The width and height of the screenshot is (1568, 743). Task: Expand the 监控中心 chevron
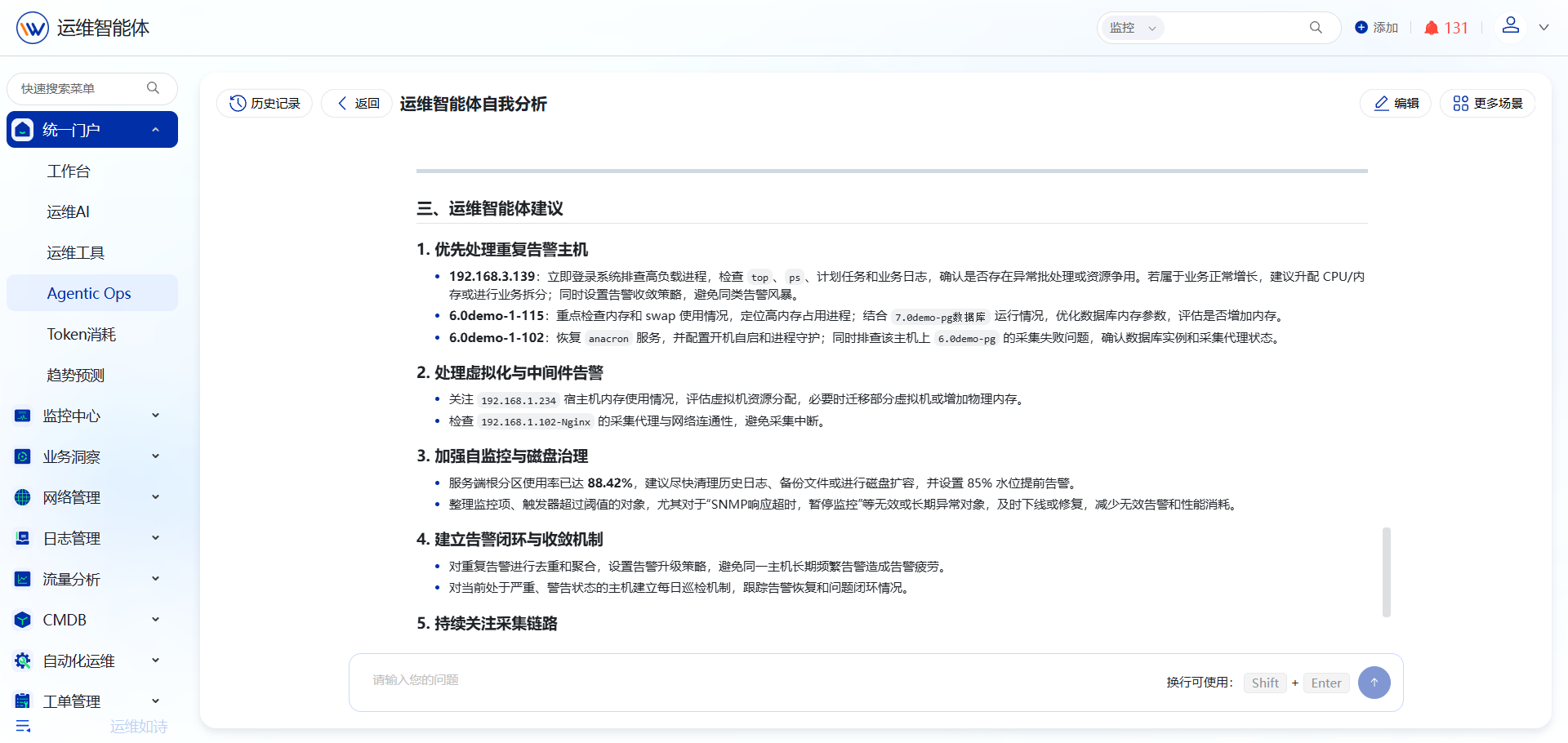coord(155,416)
